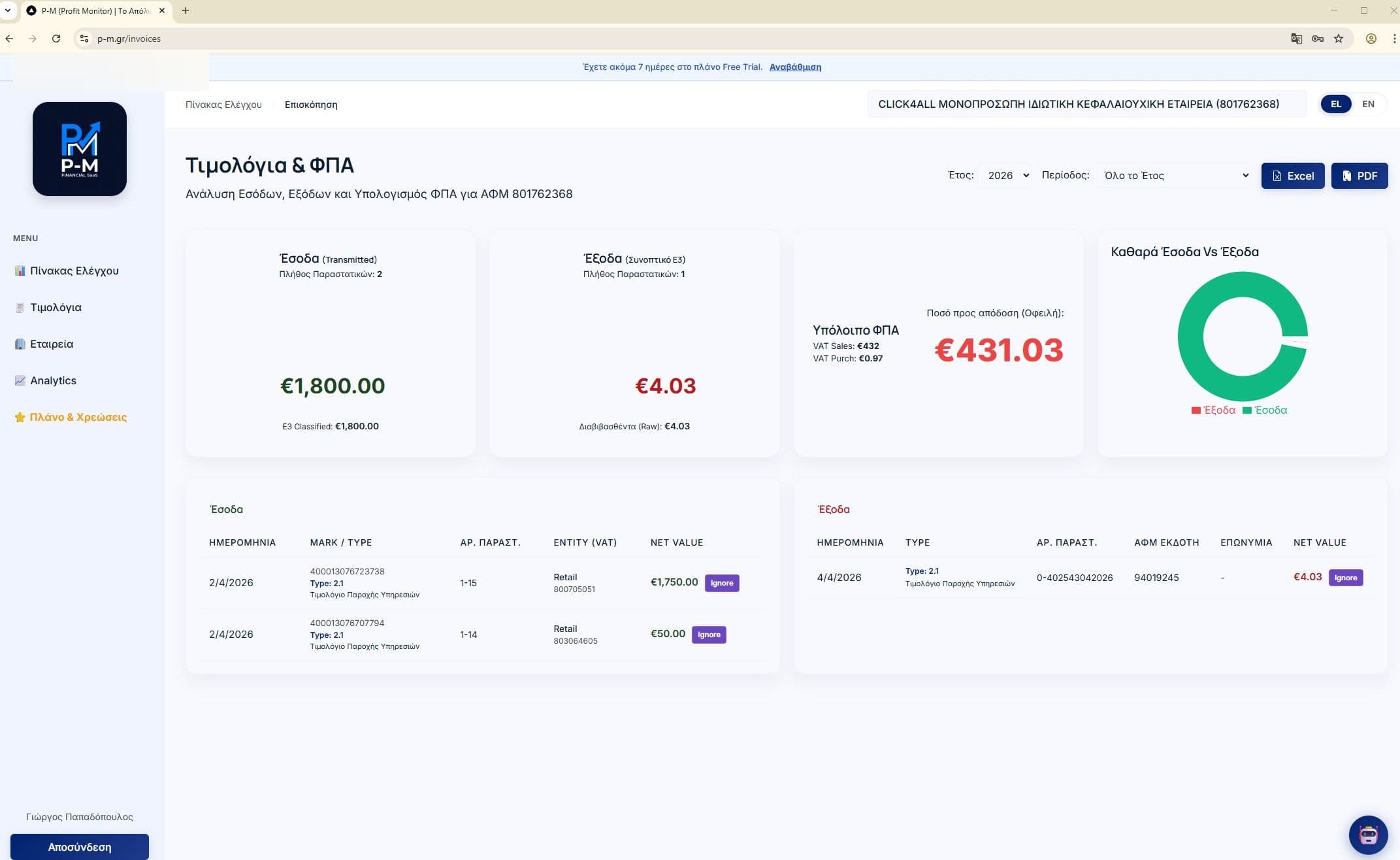Bookmark this page with the star icon
This screenshot has height=860, width=1400.
[x=1339, y=39]
